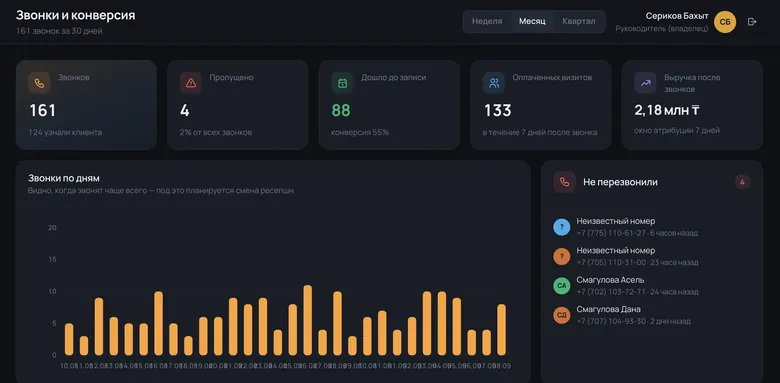Click the y-axis label 20
Viewport: 780px width, 383px height.
tap(52, 227)
